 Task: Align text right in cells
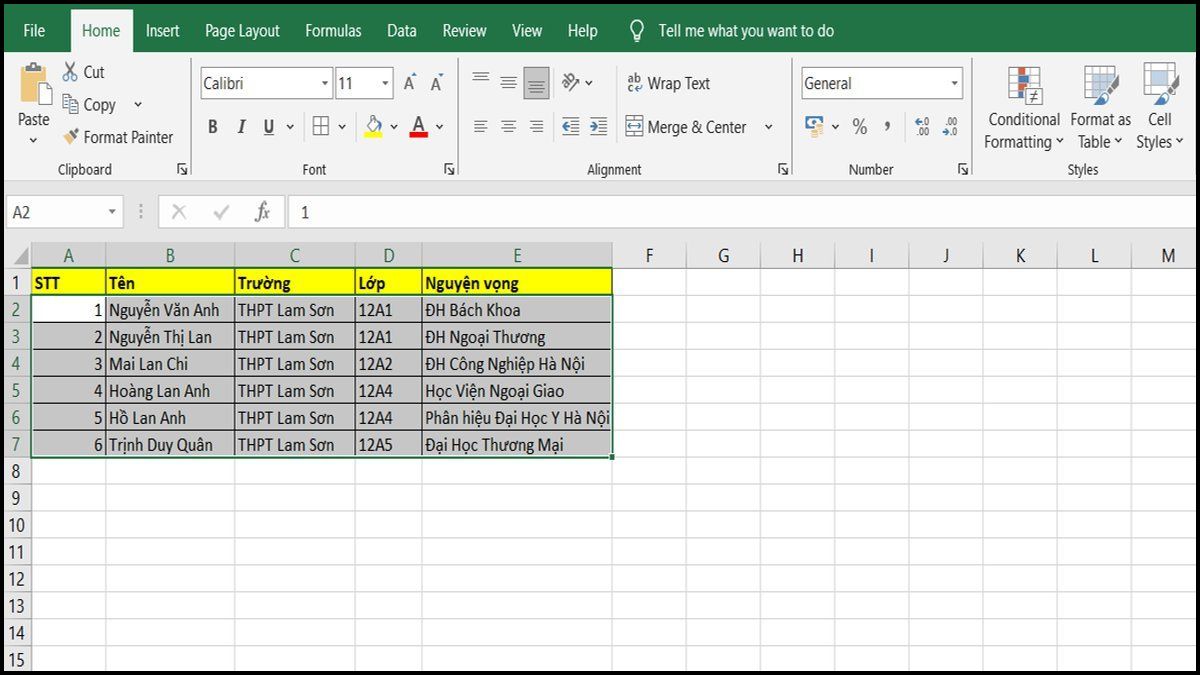[x=537, y=127]
